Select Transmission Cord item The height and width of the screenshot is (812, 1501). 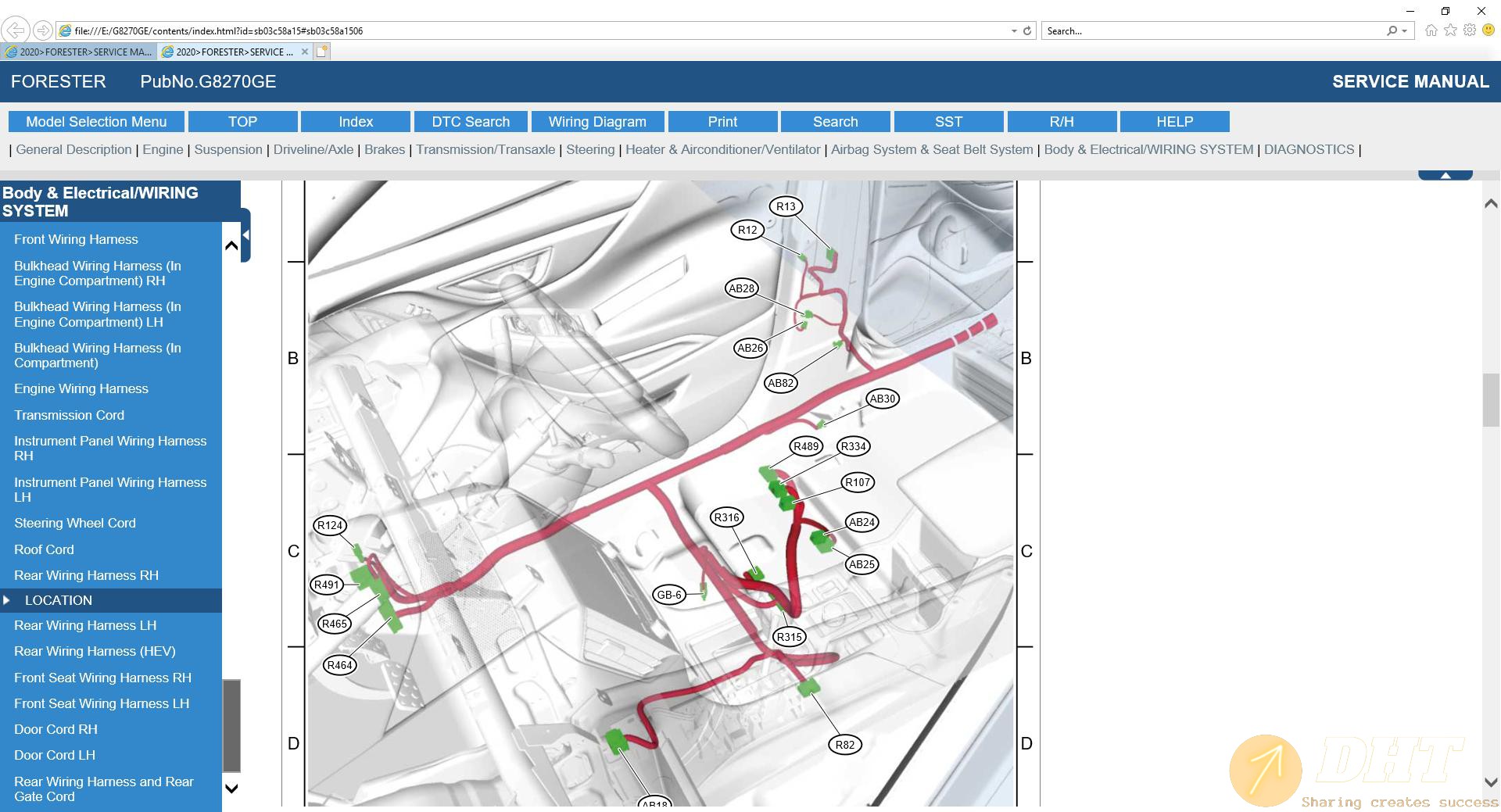pos(69,415)
